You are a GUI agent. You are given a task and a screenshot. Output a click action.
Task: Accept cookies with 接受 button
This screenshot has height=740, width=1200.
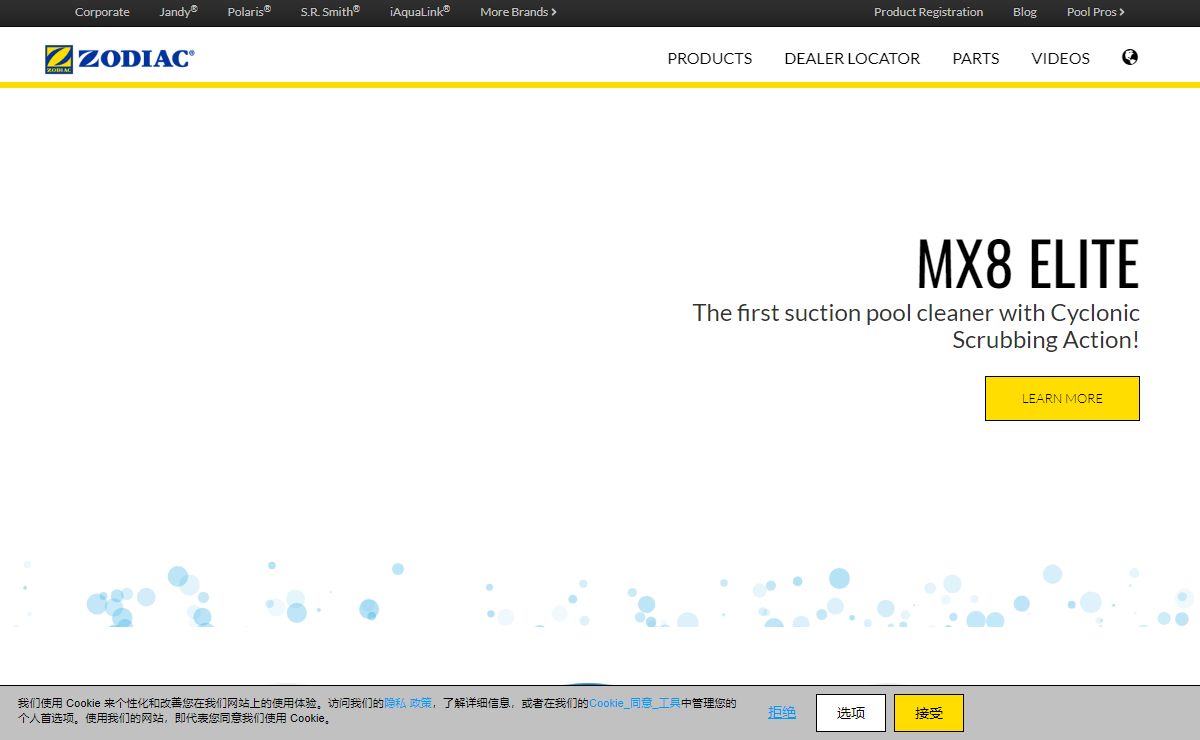[929, 713]
